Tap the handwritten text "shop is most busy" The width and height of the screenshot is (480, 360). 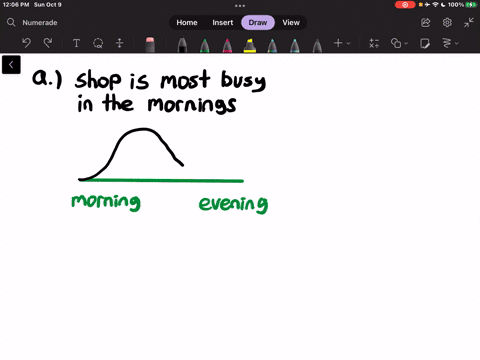[x=170, y=80]
